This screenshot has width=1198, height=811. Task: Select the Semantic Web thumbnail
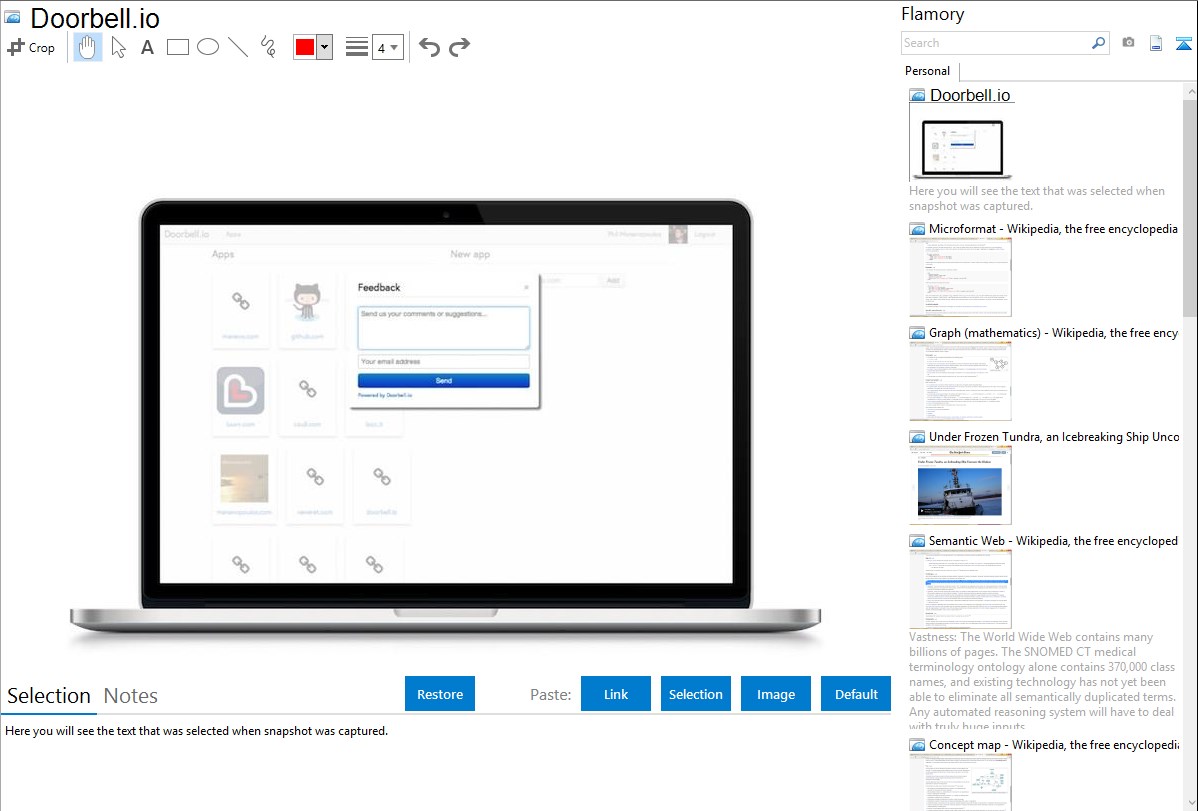click(x=960, y=589)
